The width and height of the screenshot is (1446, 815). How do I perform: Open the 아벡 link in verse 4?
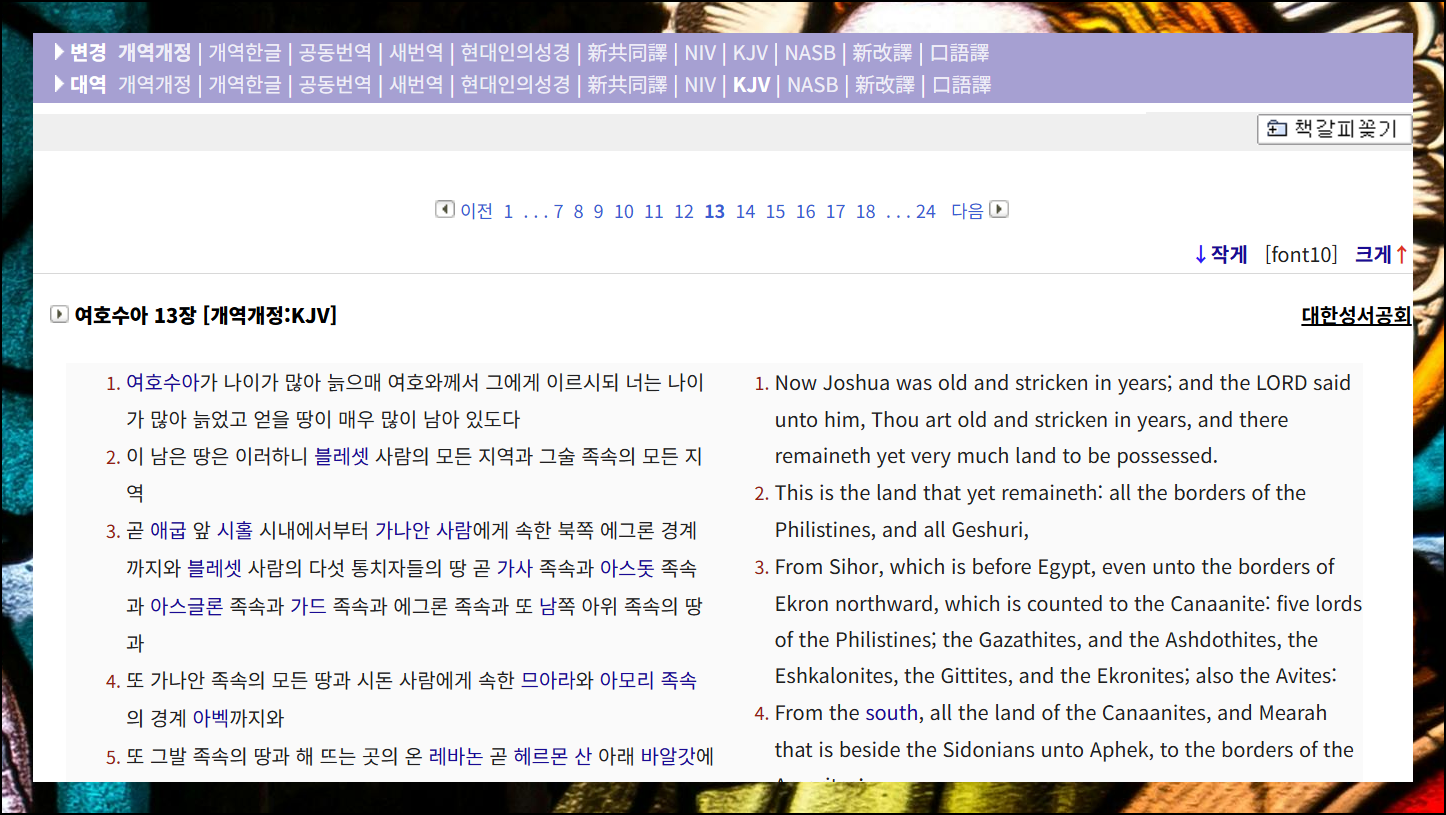coord(211,718)
